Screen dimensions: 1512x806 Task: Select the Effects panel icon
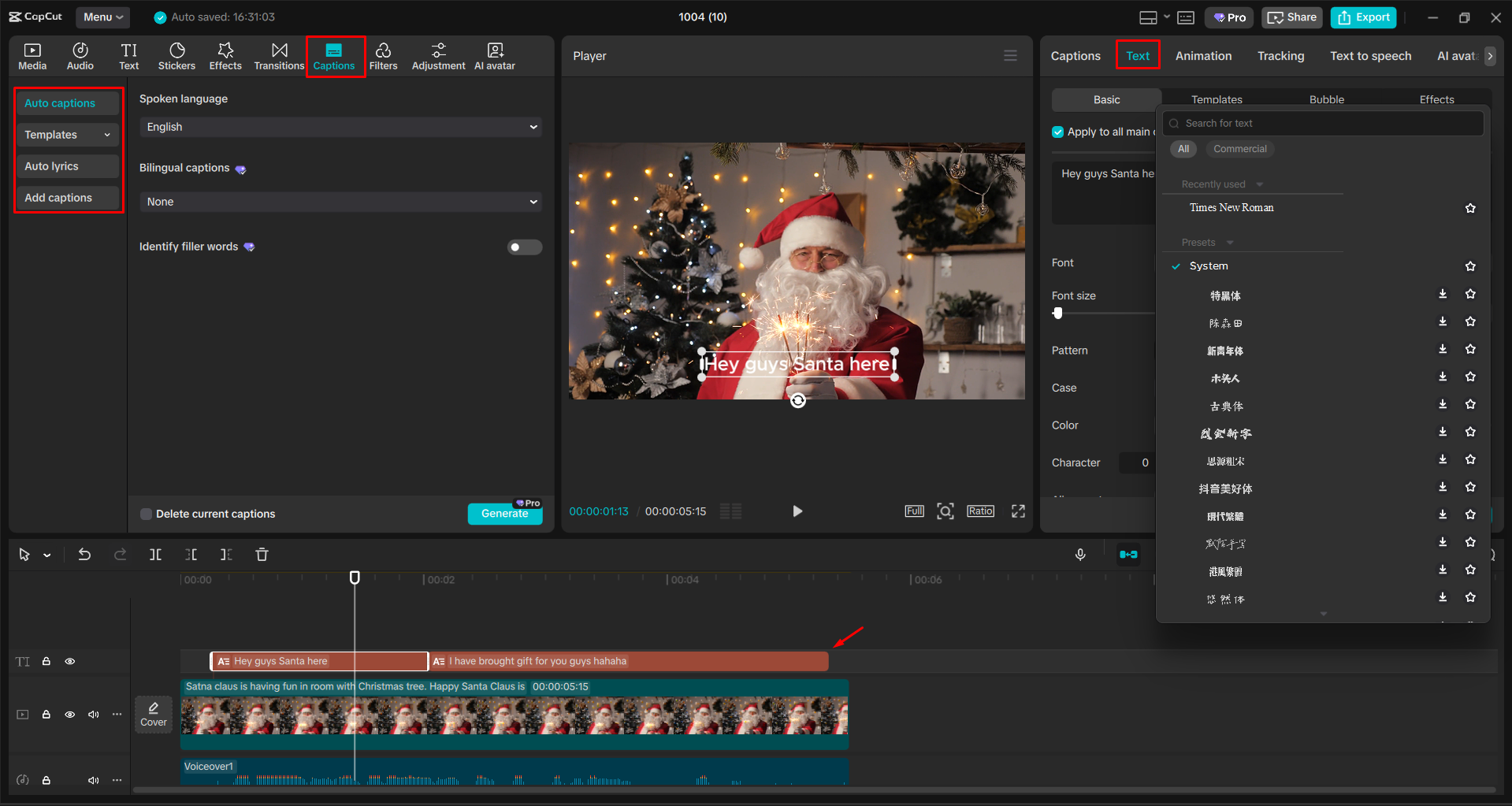(225, 55)
